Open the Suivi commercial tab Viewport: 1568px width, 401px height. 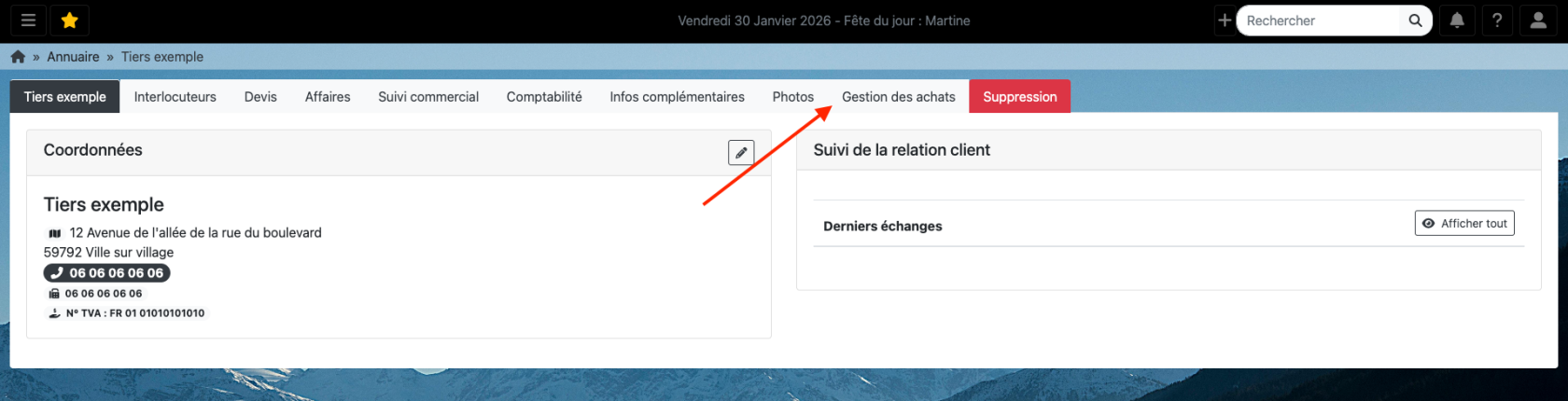(428, 97)
